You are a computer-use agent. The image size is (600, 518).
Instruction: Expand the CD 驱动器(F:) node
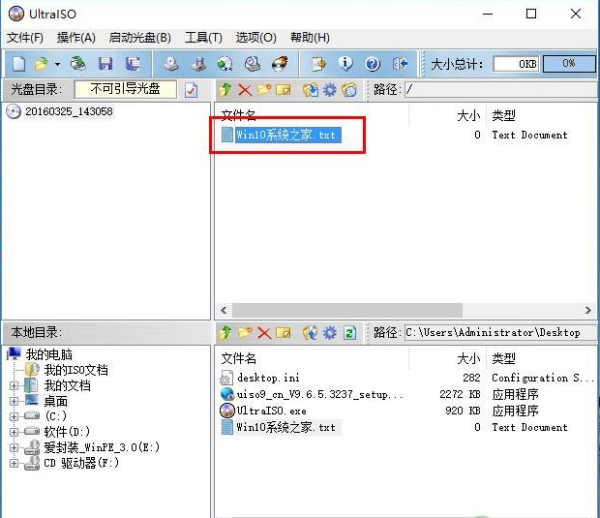coord(14,463)
